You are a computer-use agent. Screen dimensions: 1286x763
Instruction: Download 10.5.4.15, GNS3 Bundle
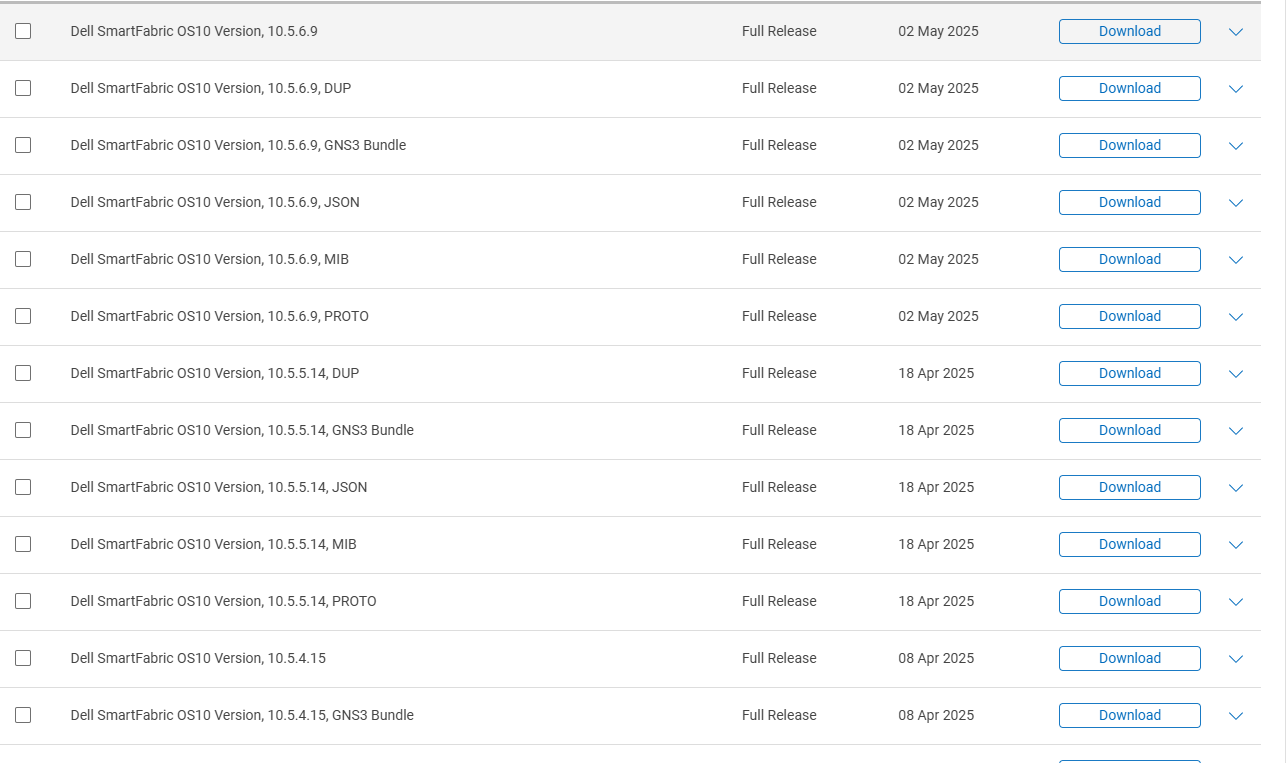1130,715
